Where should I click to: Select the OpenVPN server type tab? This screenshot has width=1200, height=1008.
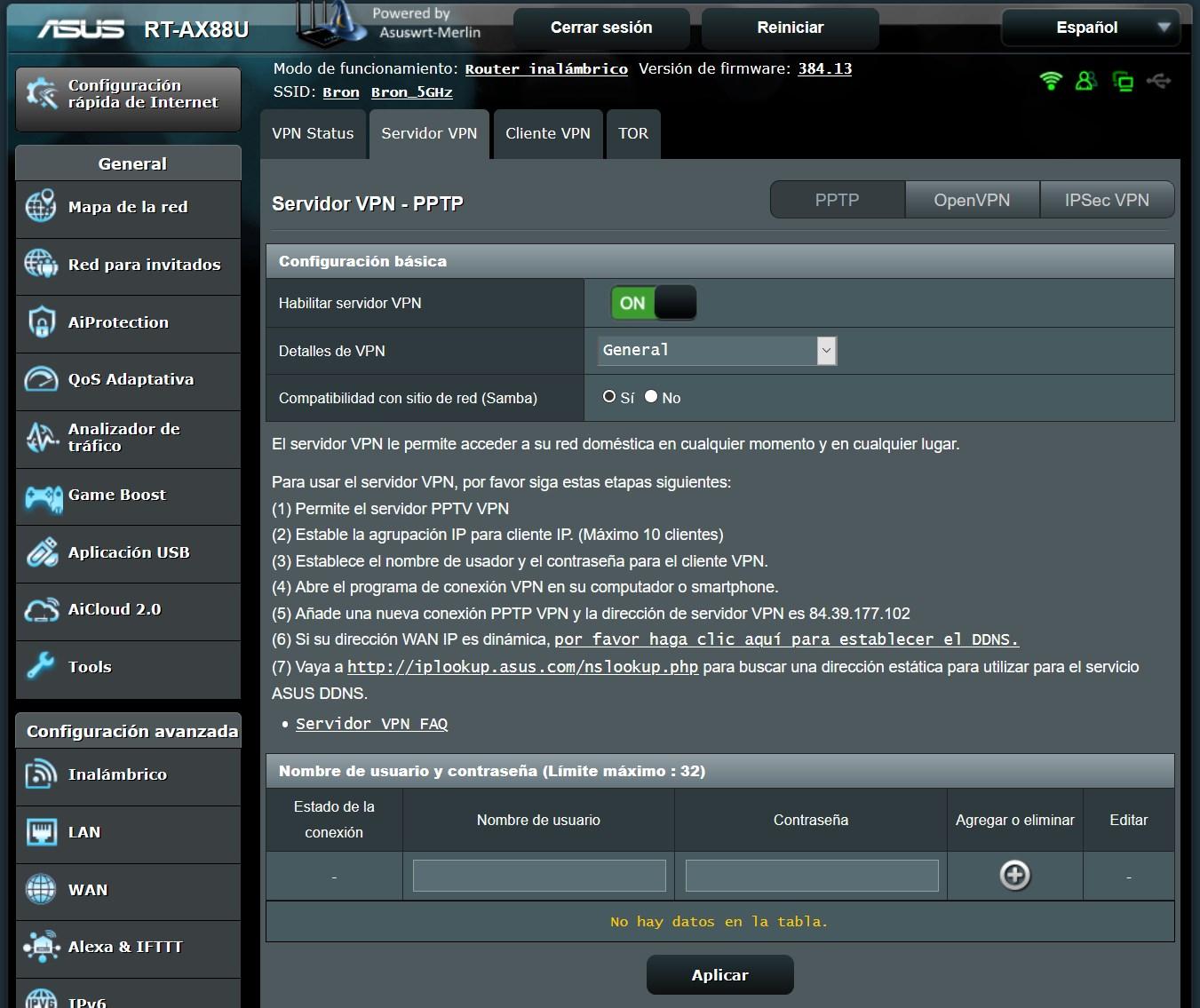pos(972,200)
